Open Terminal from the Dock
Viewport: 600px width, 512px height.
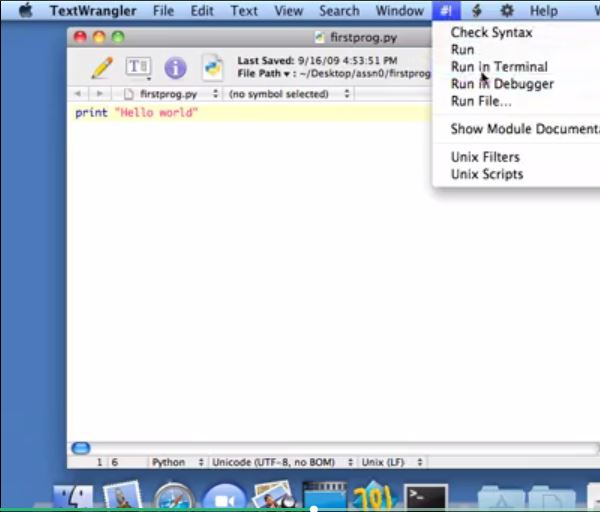(426, 497)
